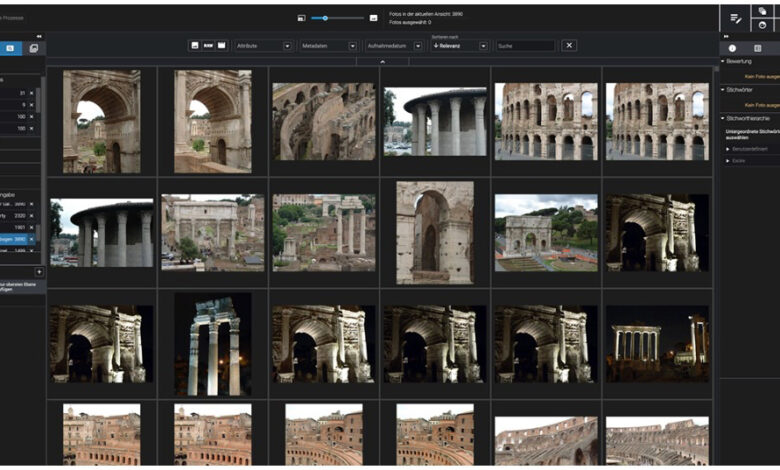
Task: Open the info tab icon in right panel
Action: (x=732, y=48)
